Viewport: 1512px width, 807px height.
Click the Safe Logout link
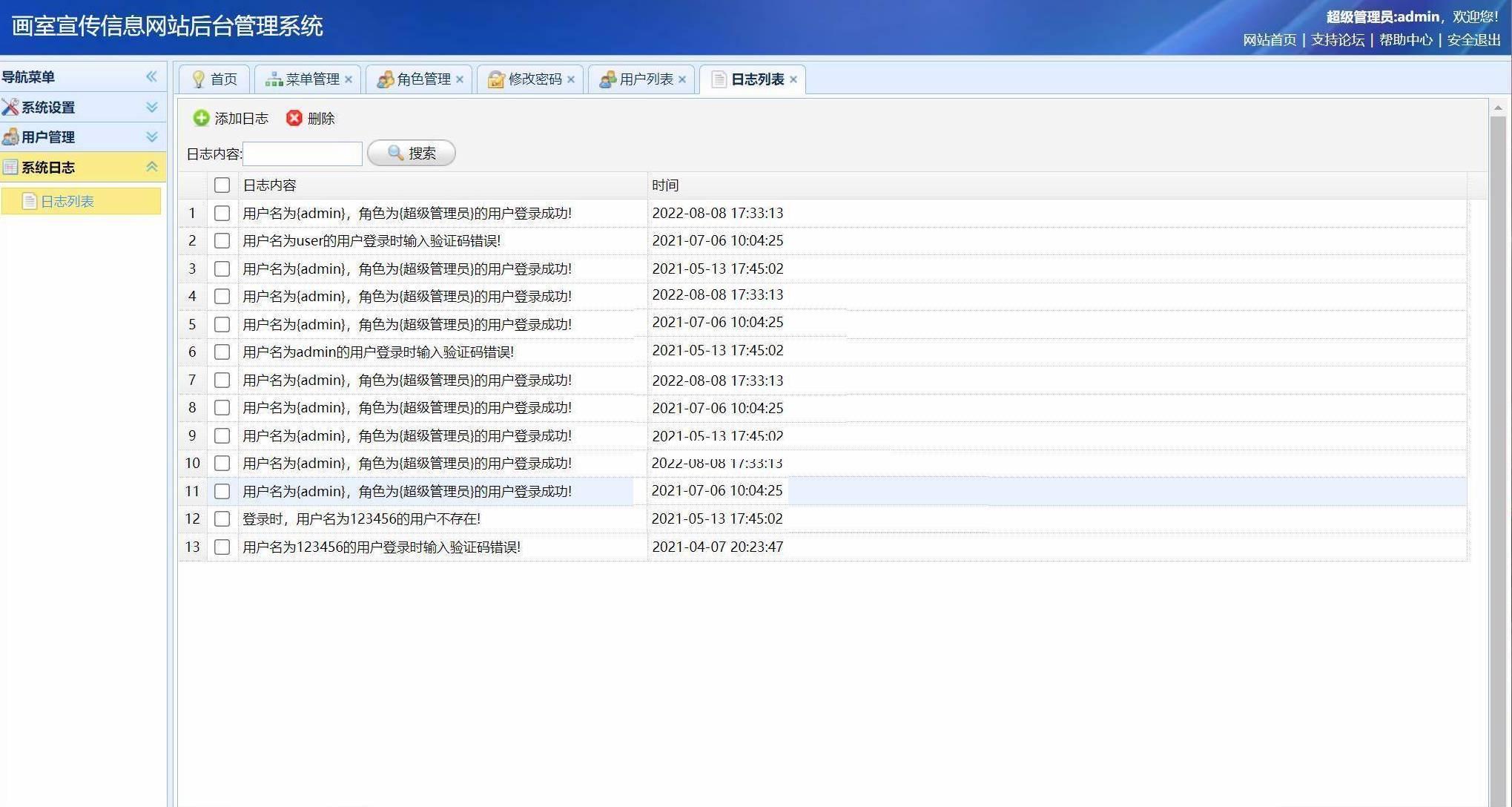coord(1473,40)
